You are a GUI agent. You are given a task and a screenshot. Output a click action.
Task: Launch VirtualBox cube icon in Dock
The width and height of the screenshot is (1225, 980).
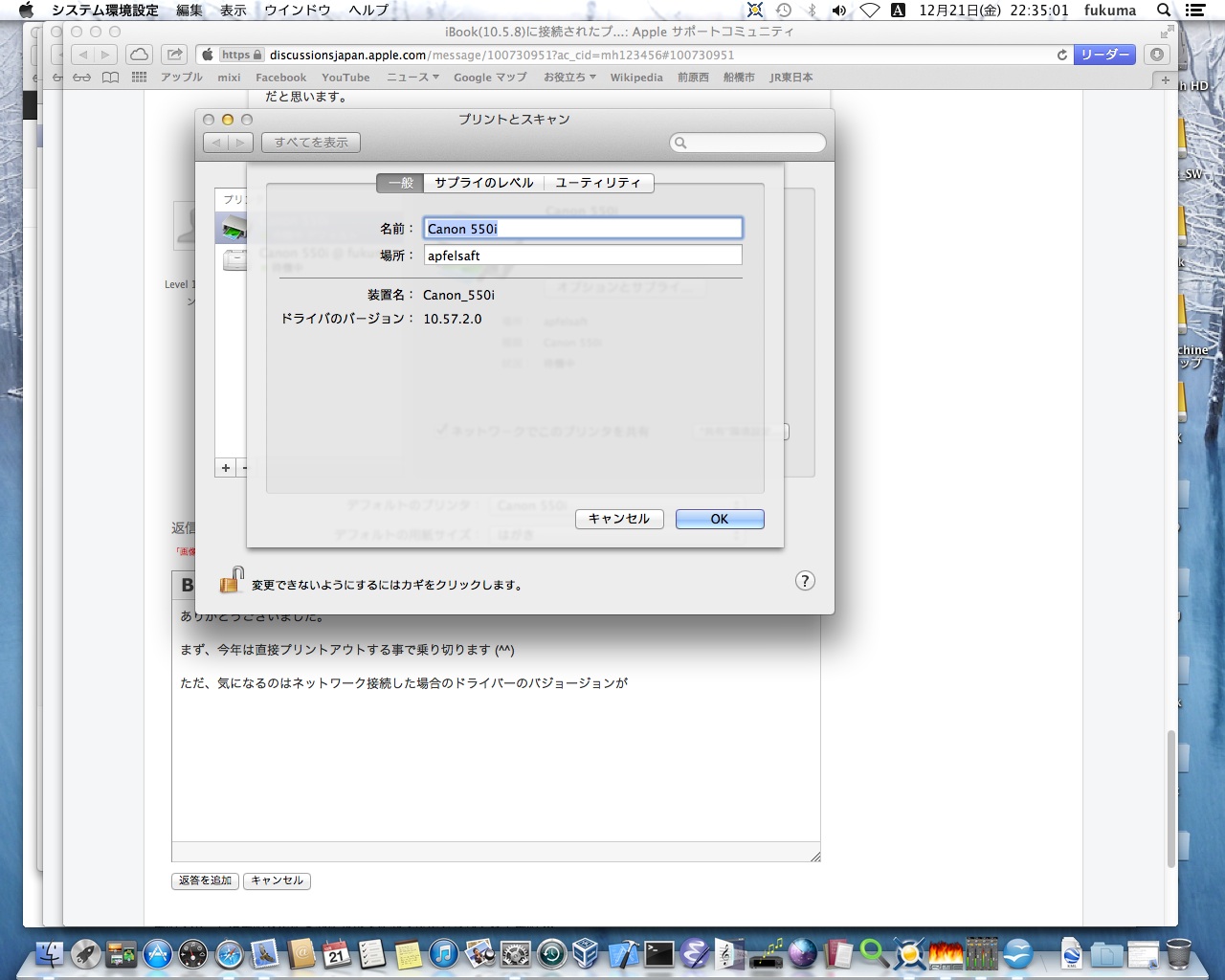pos(587,953)
